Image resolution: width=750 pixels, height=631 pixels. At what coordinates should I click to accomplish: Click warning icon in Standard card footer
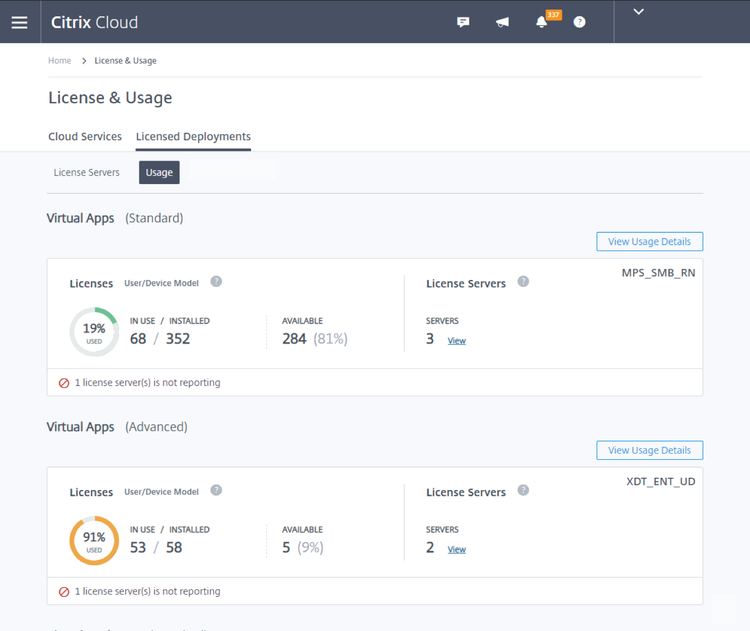64,383
